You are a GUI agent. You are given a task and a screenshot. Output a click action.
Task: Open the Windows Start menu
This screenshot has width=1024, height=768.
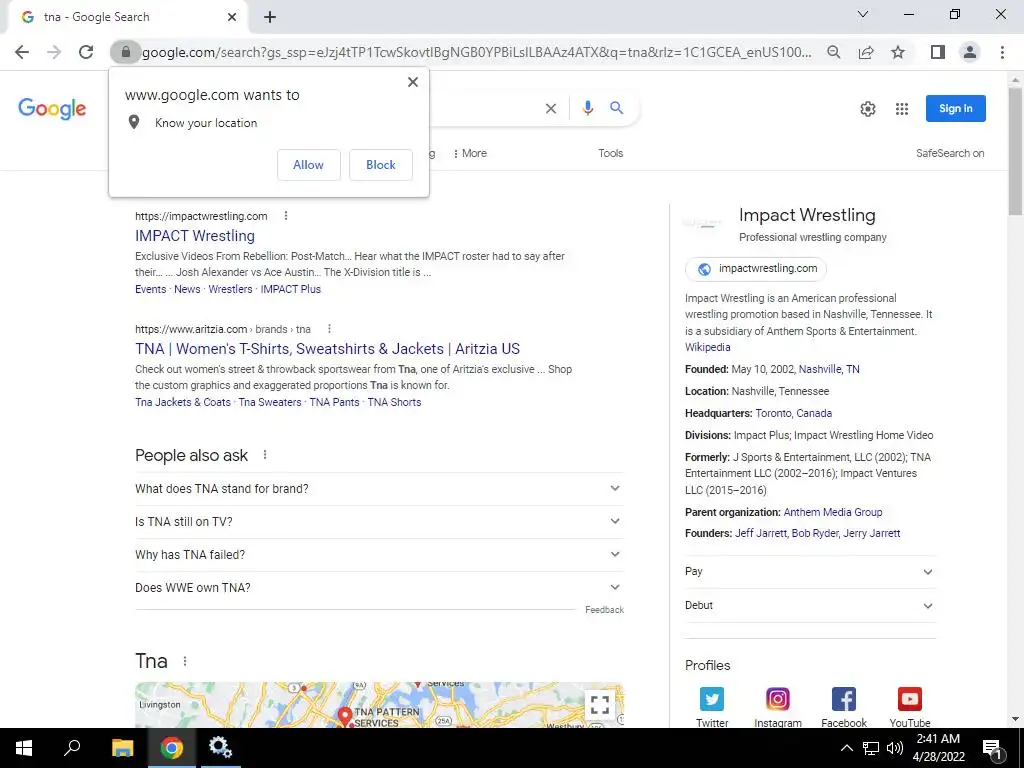24,748
